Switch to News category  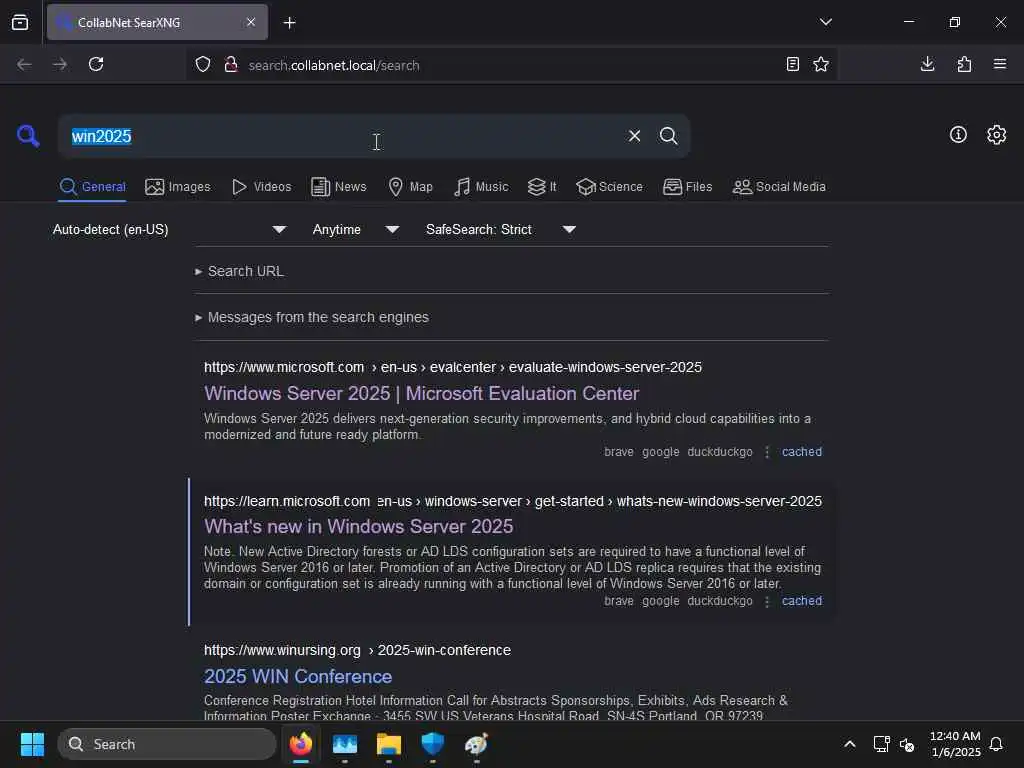point(339,187)
